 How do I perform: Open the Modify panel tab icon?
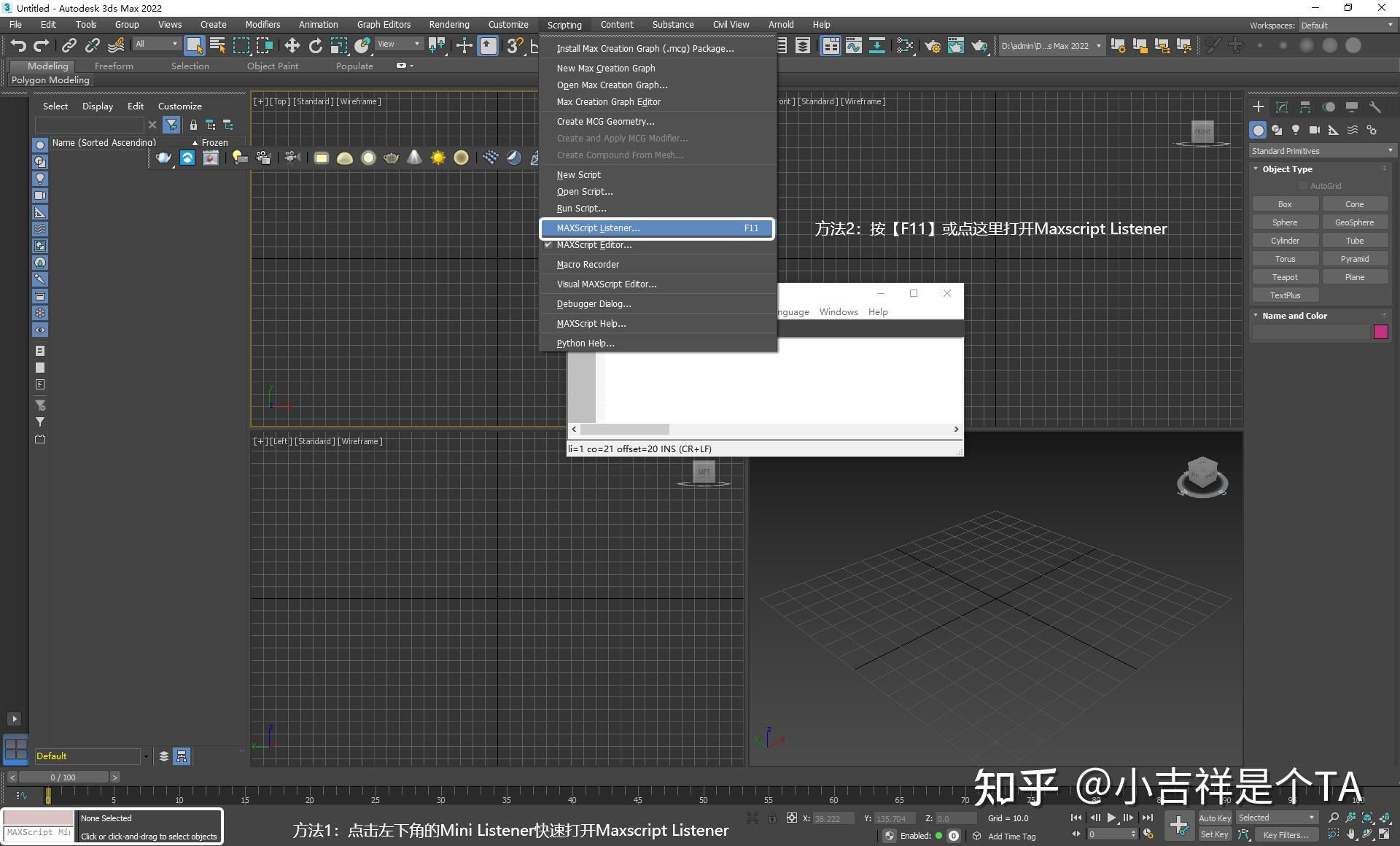pyautogui.click(x=1281, y=107)
